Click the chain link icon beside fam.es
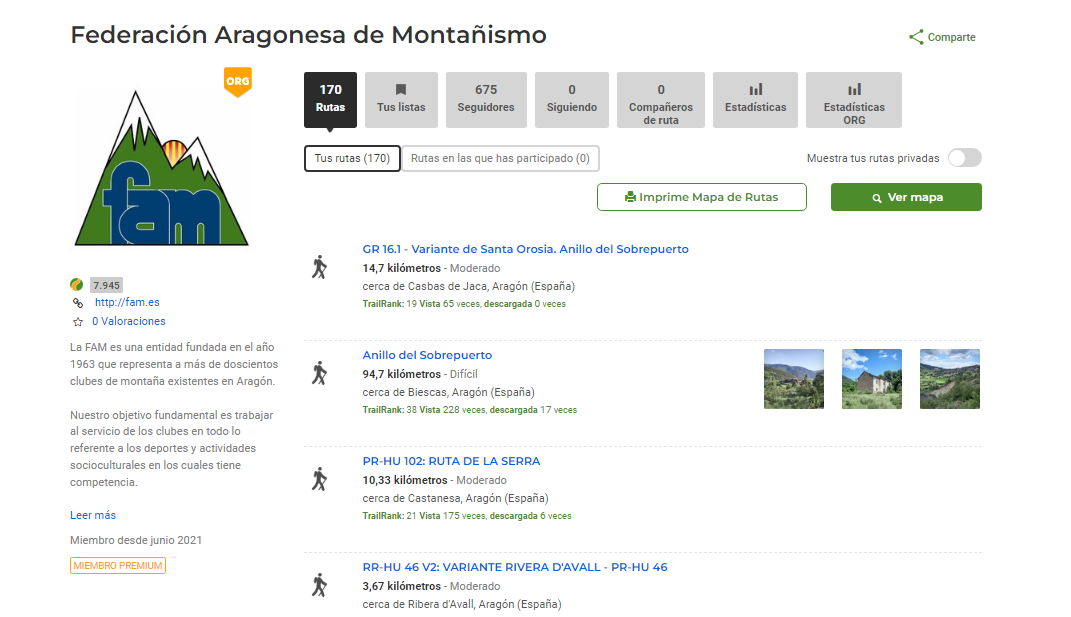The height and width of the screenshot is (617, 1071). [x=77, y=303]
